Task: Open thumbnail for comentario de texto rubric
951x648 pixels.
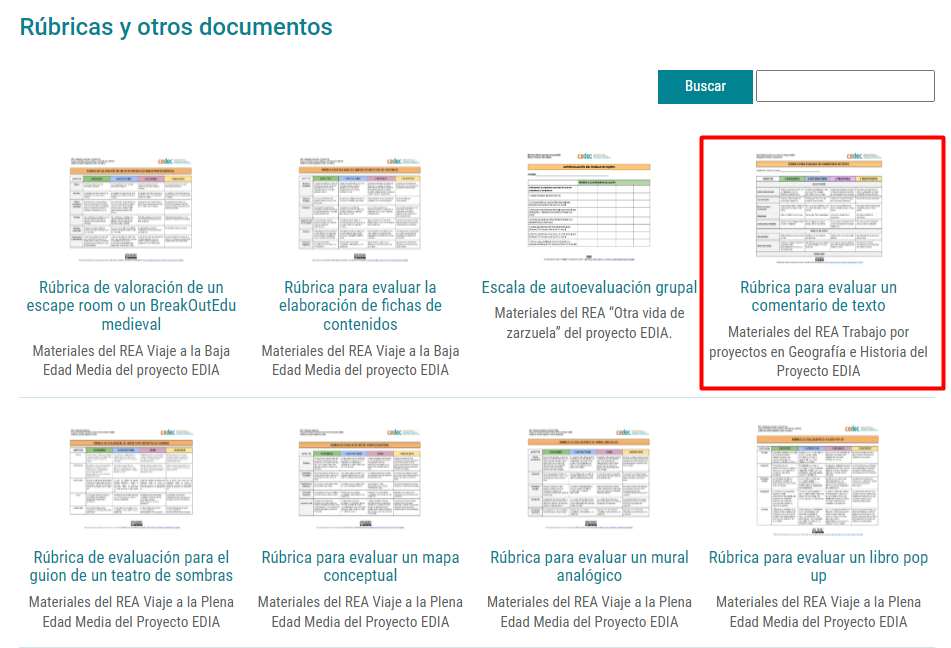Action: pos(819,209)
